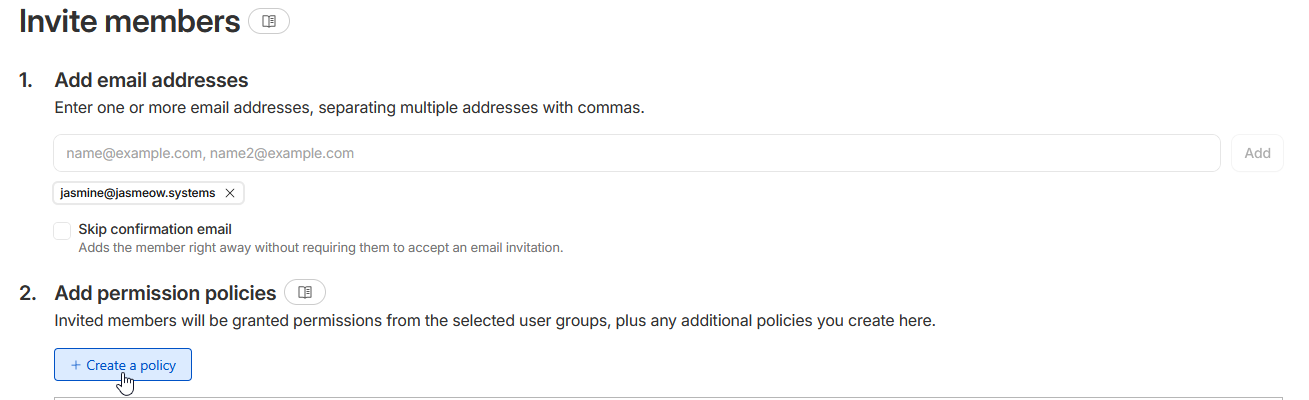Open the documentation icon beside Invite members heading
Screen dimensions: 1309x400
click(269, 21)
